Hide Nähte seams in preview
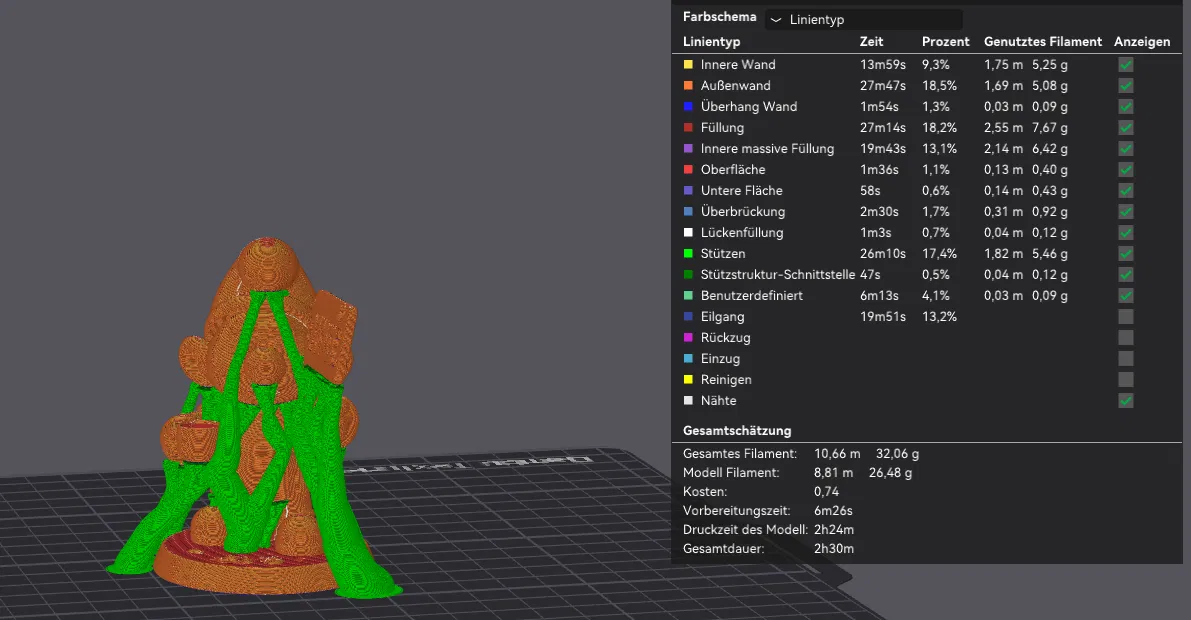 point(1126,400)
